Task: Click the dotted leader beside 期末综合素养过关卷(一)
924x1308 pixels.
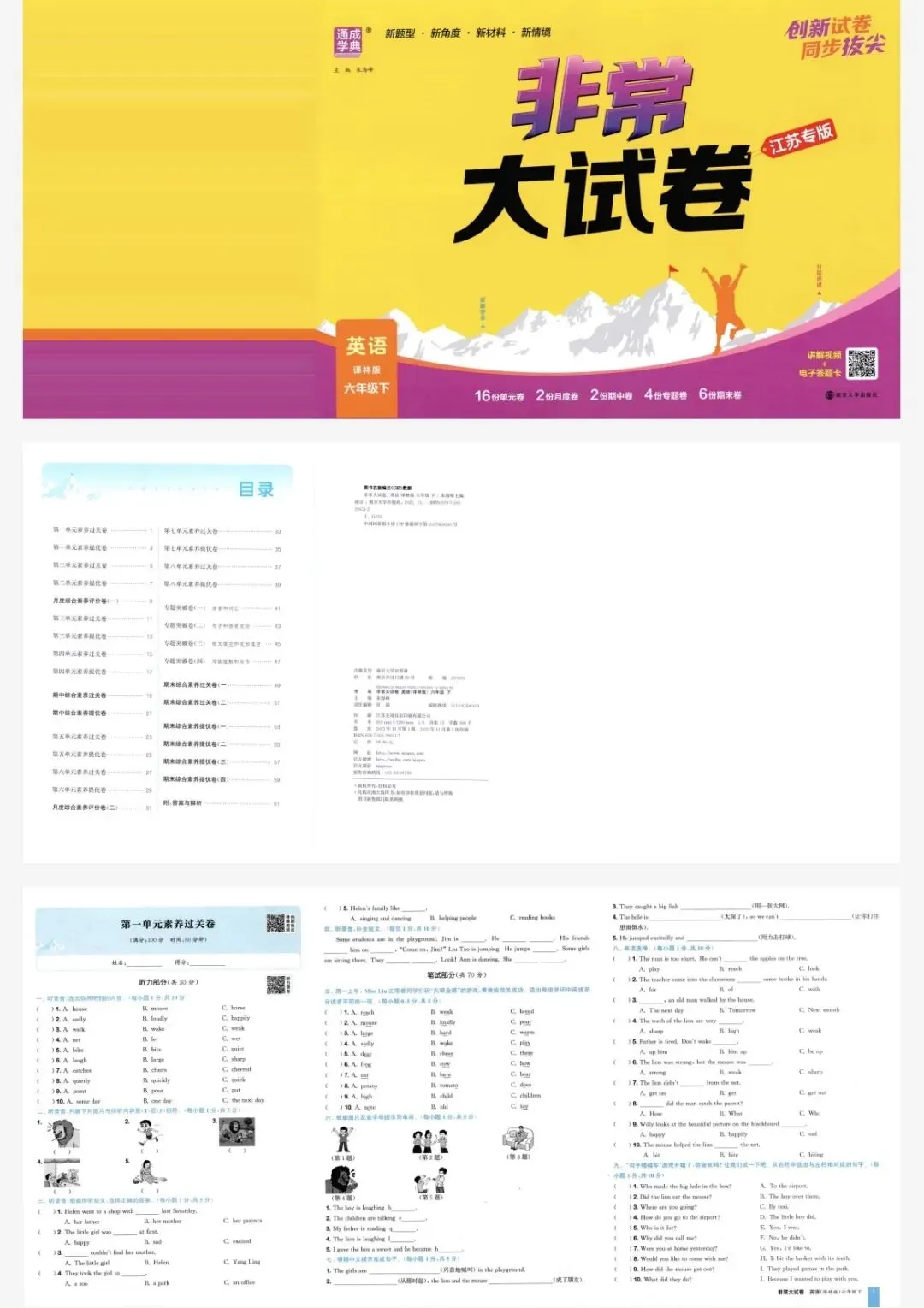Action: tap(254, 686)
